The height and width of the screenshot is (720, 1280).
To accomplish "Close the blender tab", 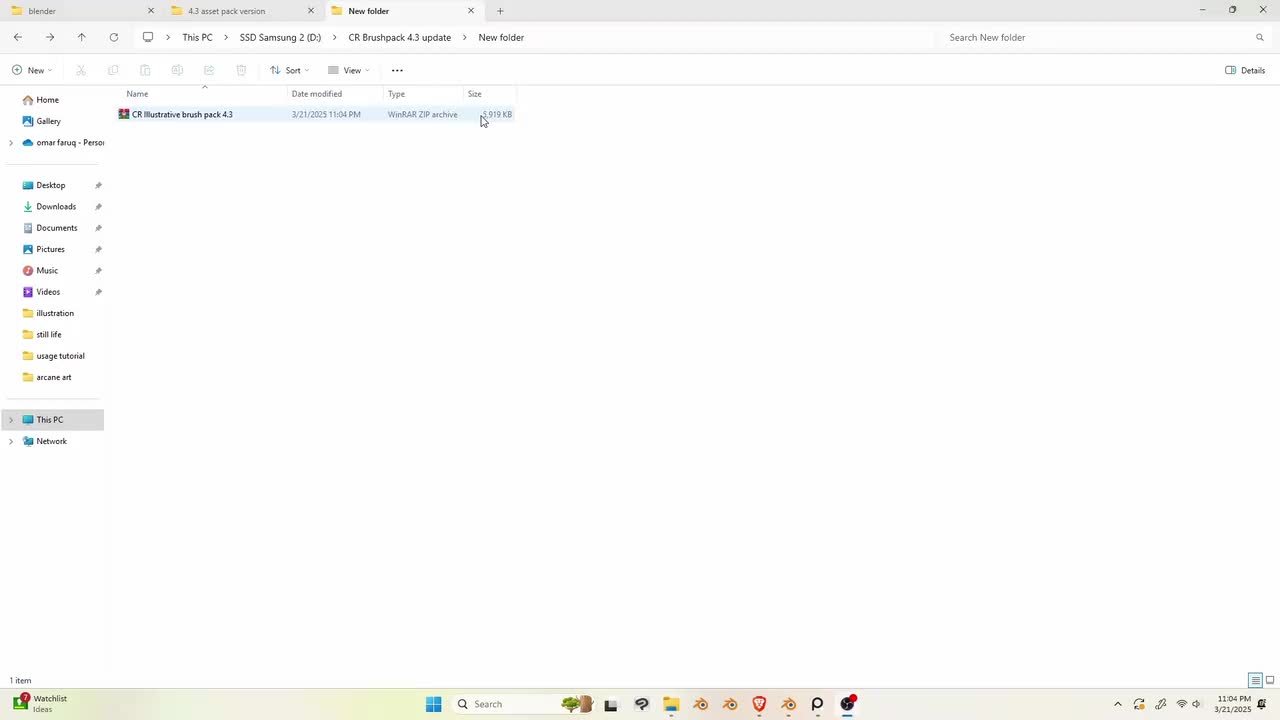I will point(151,11).
